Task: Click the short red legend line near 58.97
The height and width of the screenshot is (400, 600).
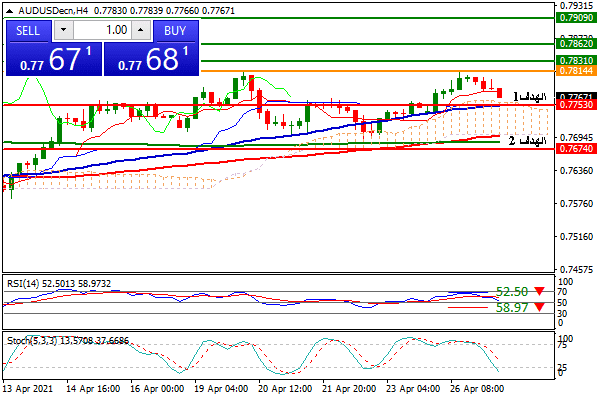Action: click(468, 307)
